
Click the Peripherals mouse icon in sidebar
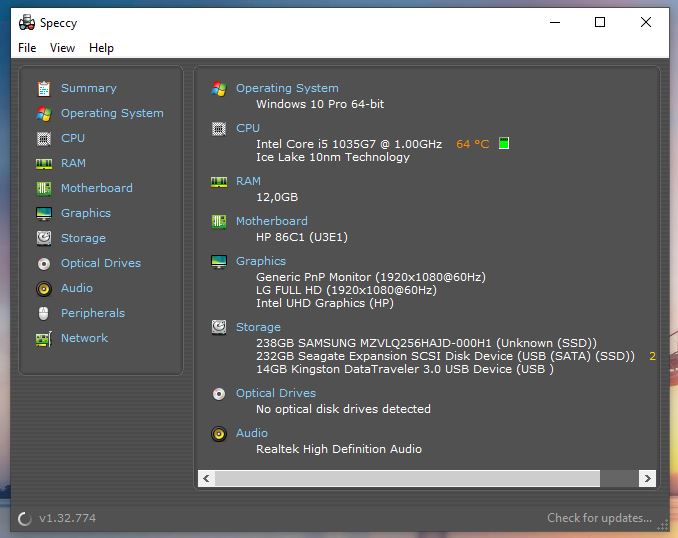click(43, 313)
